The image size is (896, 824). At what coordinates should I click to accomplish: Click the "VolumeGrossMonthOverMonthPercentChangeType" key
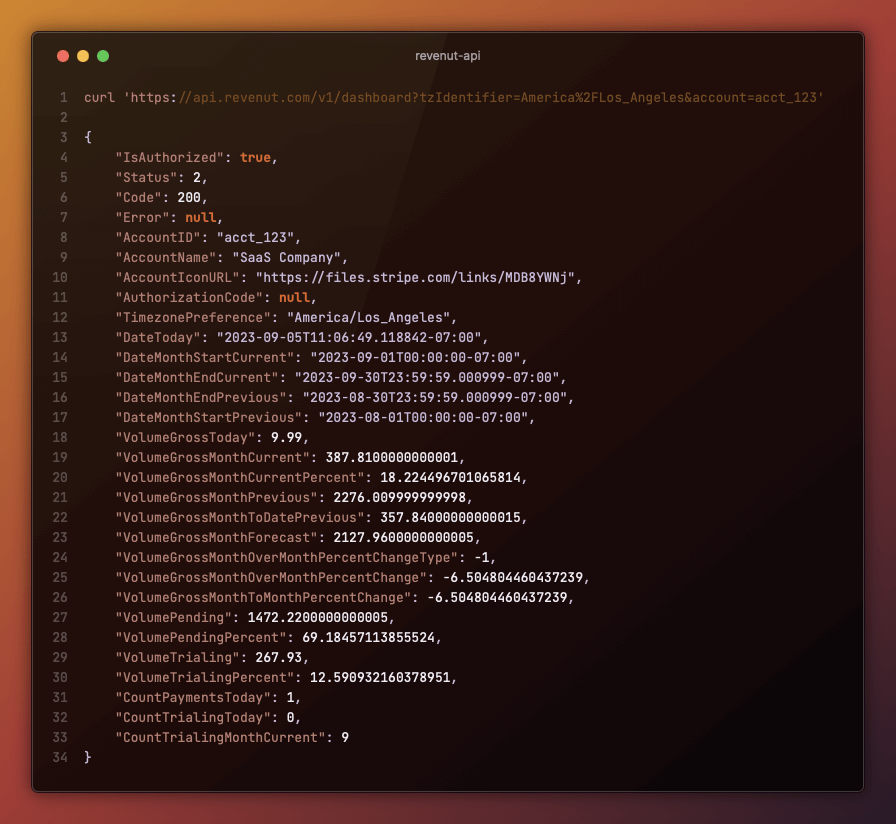286,558
